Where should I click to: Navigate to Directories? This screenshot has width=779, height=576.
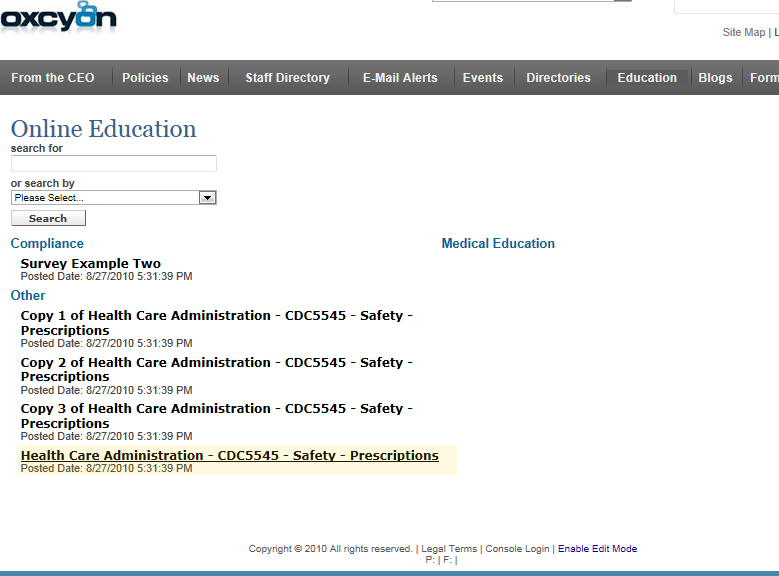[x=558, y=78]
